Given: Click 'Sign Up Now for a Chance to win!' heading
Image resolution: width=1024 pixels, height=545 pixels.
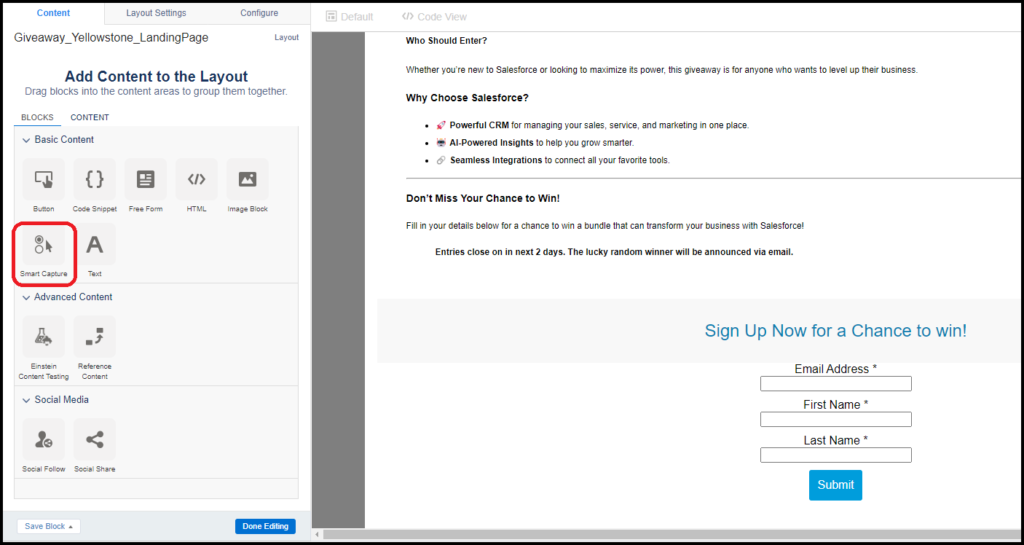Looking at the screenshot, I should click(x=835, y=330).
